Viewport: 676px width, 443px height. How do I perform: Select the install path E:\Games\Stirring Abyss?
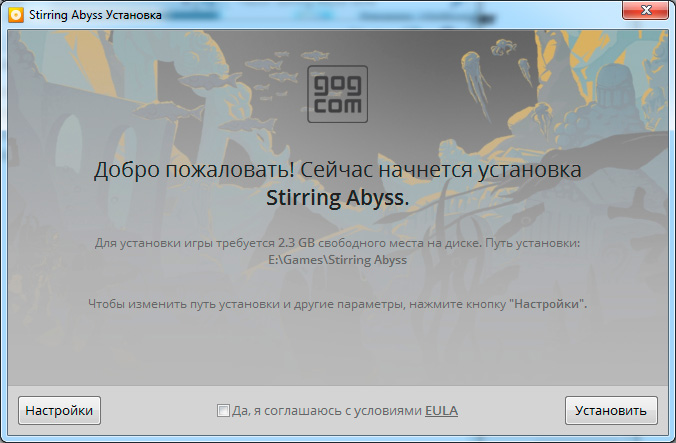[337, 260]
